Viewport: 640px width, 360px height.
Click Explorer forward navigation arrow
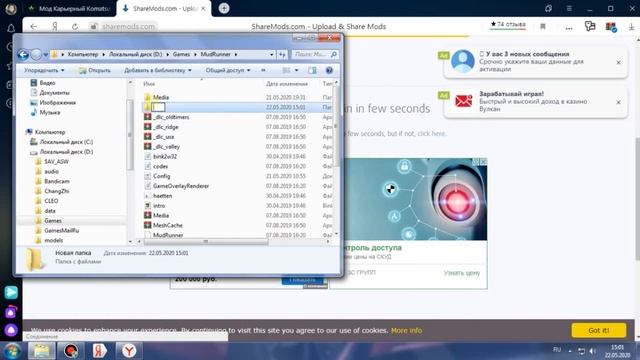36,54
